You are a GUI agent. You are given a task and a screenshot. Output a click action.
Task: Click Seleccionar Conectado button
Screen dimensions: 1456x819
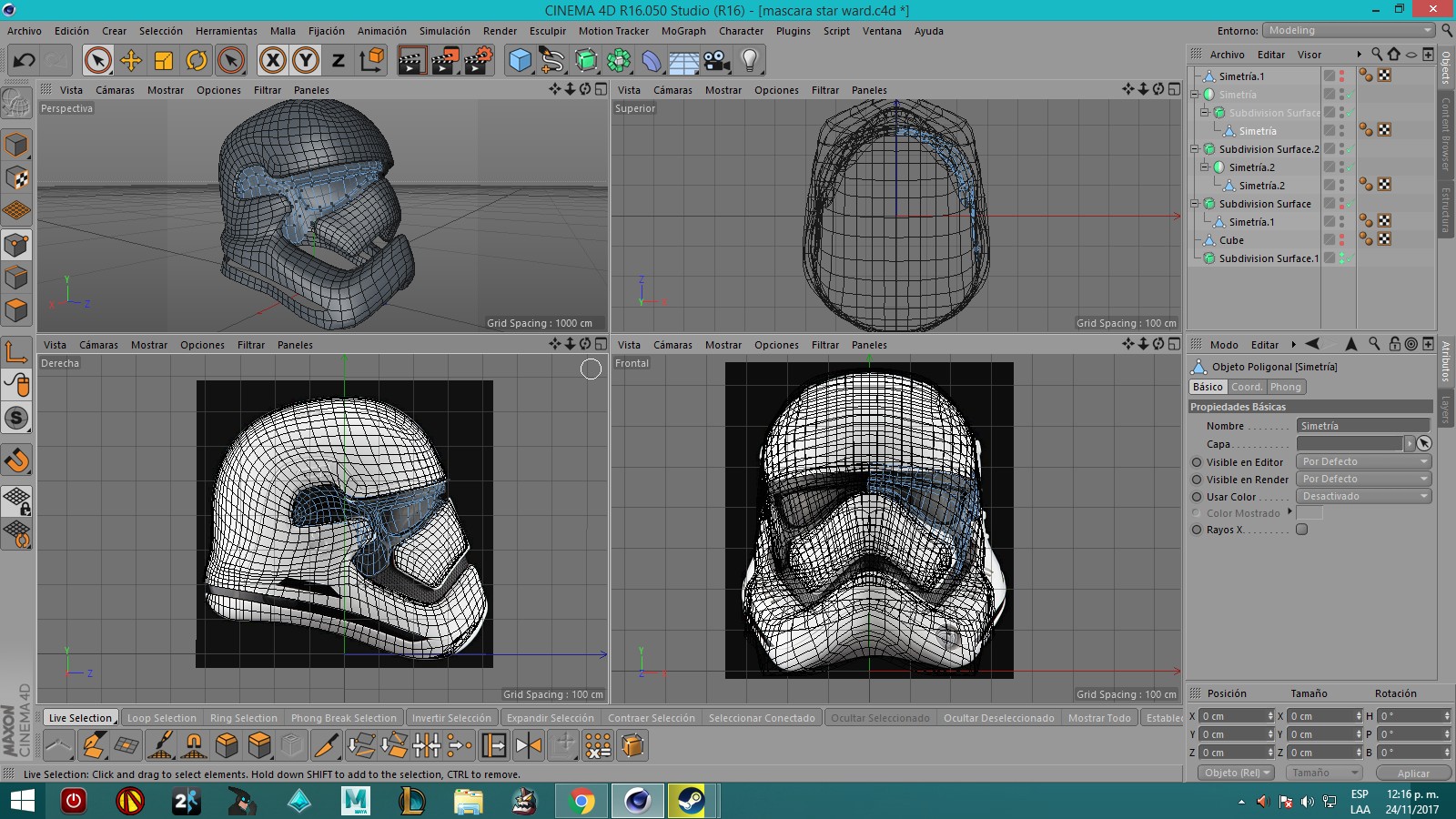[x=762, y=718]
